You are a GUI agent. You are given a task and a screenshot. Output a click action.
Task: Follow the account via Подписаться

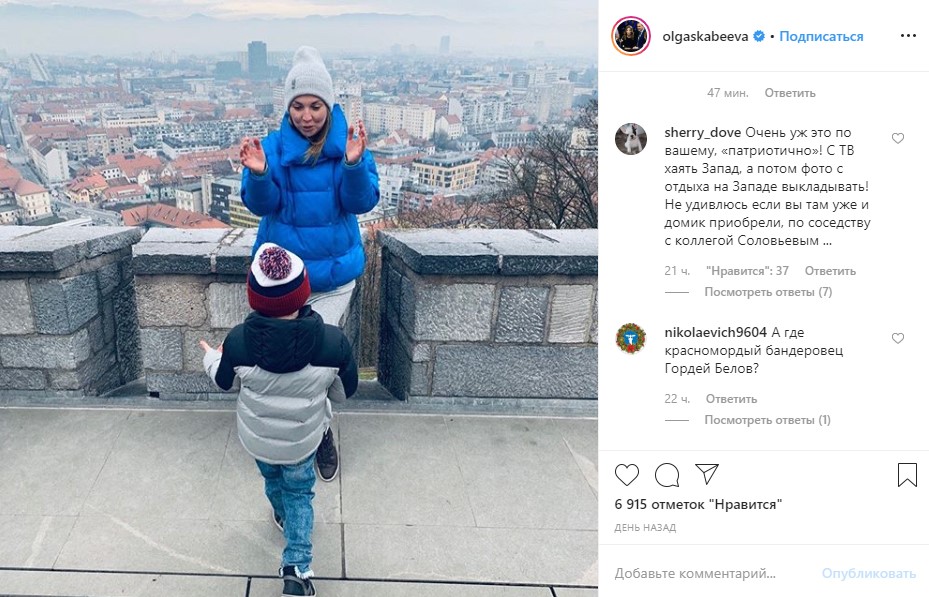point(821,36)
